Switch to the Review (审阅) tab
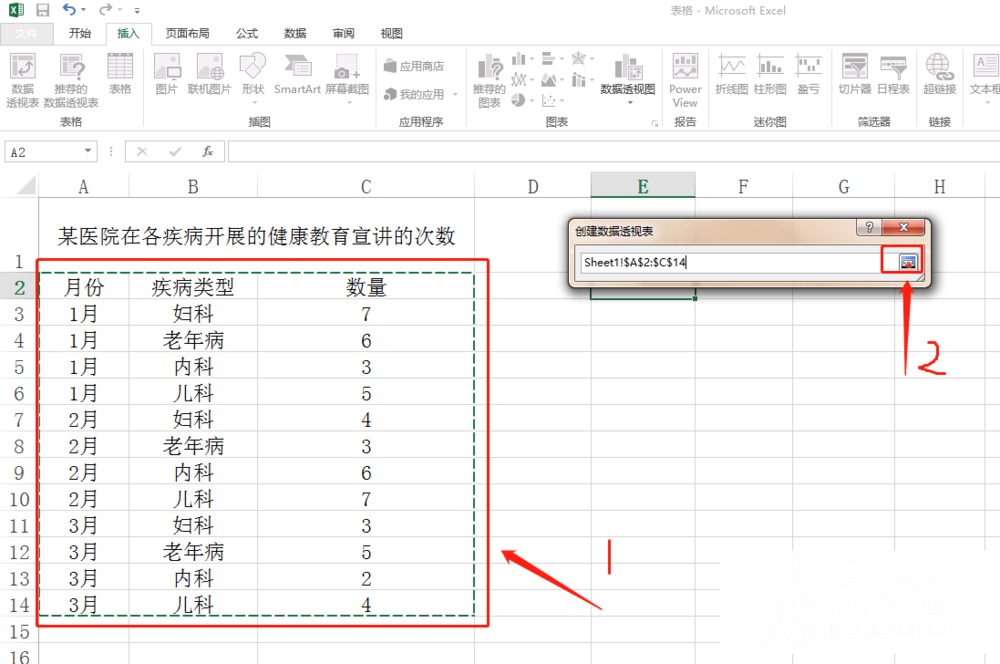Viewport: 1000px width, 664px height. (343, 33)
